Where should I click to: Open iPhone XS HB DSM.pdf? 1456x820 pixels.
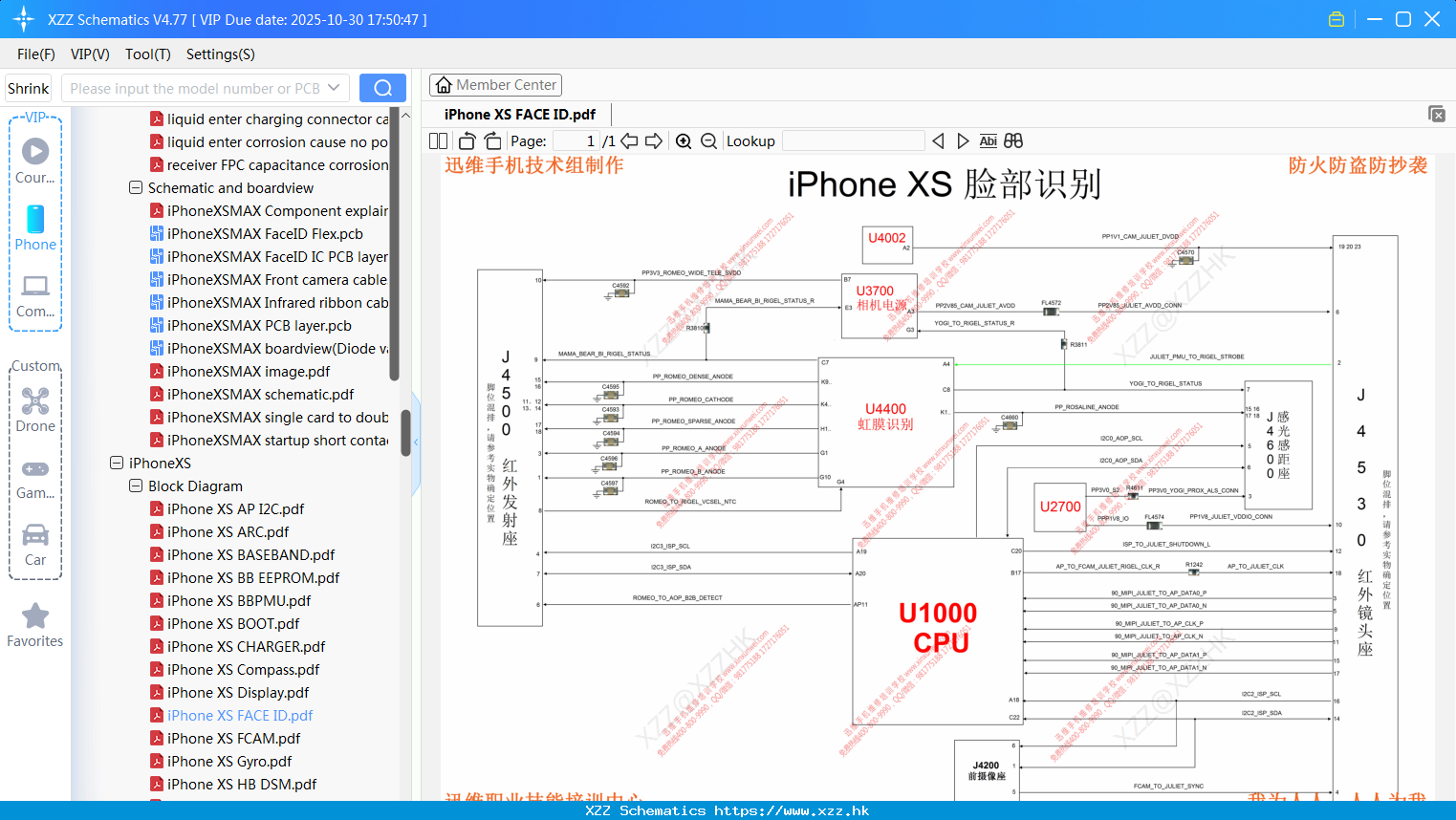point(233,784)
